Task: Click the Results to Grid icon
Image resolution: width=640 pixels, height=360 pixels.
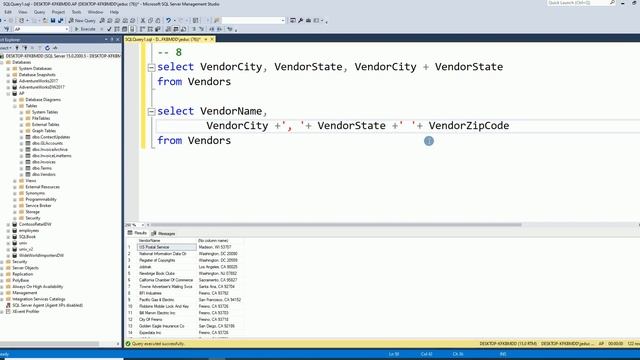Action: pos(176,29)
